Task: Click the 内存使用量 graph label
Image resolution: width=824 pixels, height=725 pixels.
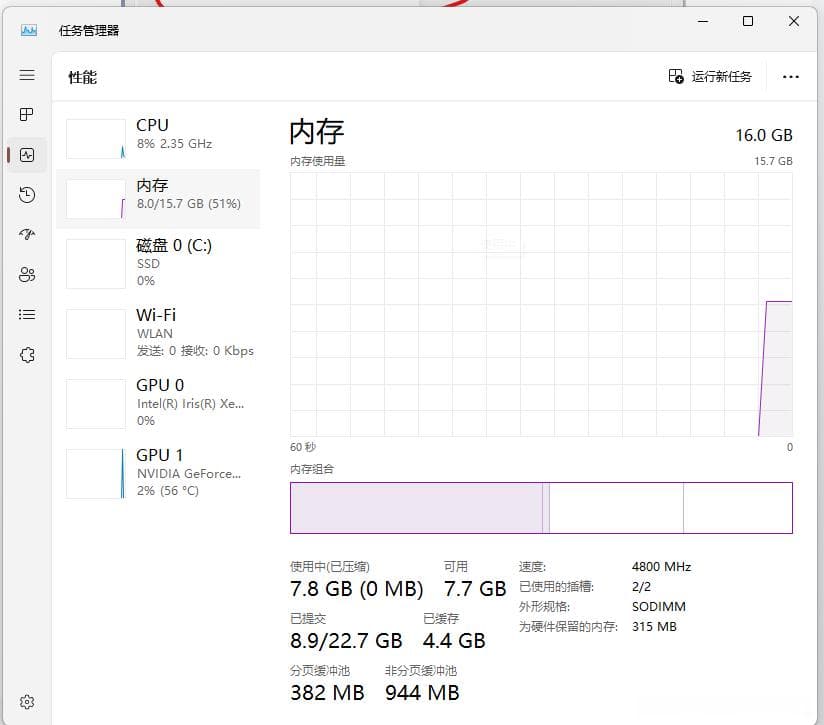Action: 317,161
